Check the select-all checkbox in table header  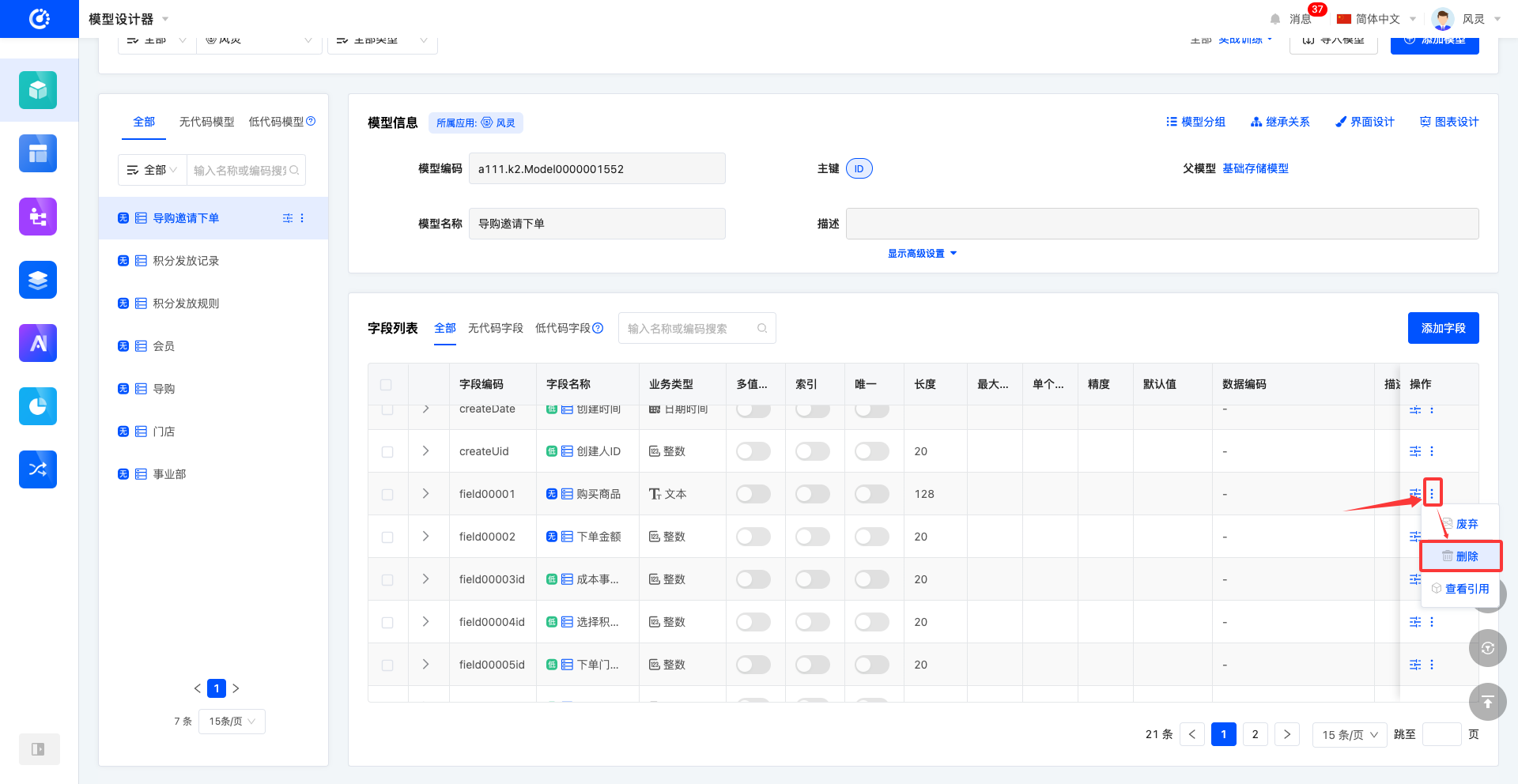point(386,385)
